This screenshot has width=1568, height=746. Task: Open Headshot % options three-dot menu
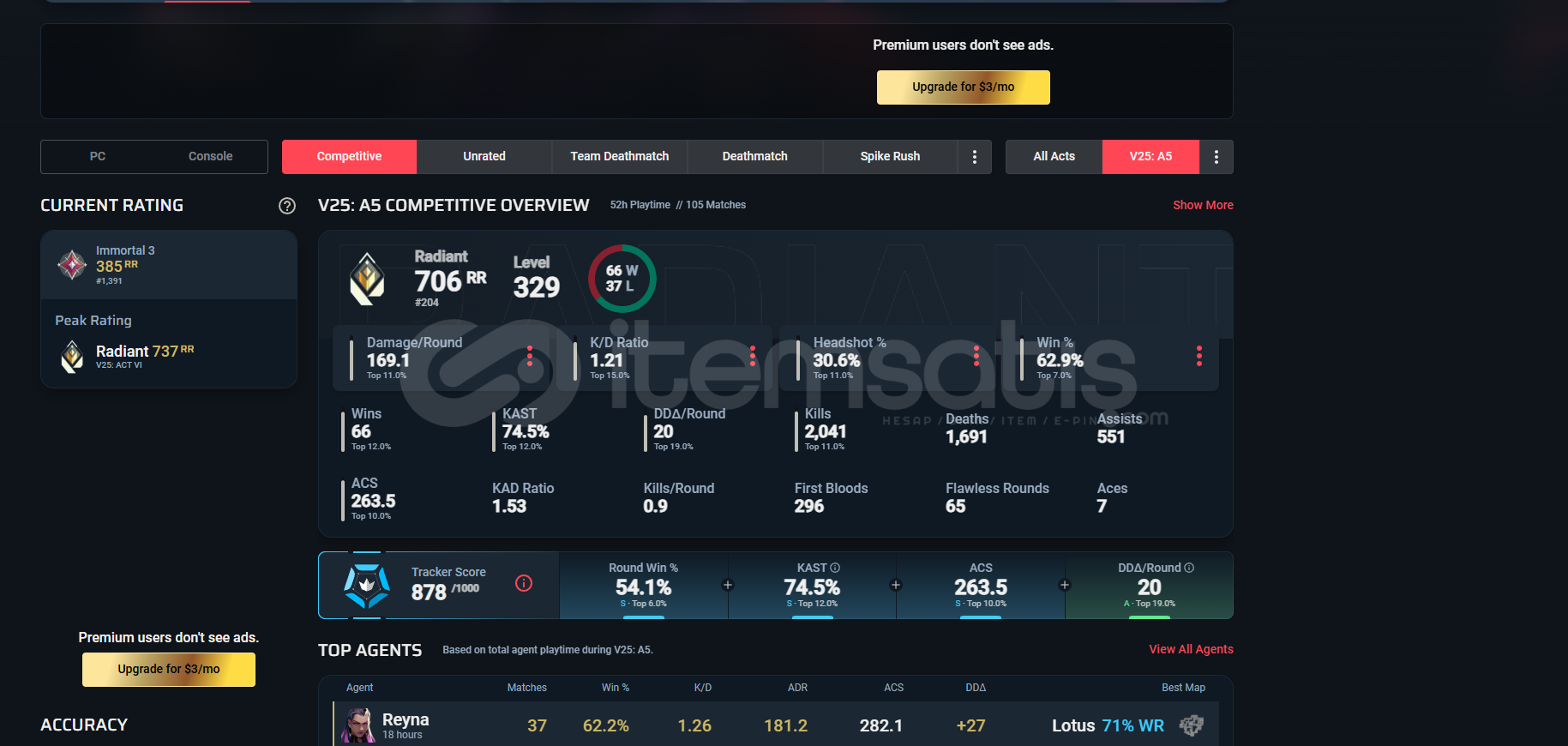point(976,356)
